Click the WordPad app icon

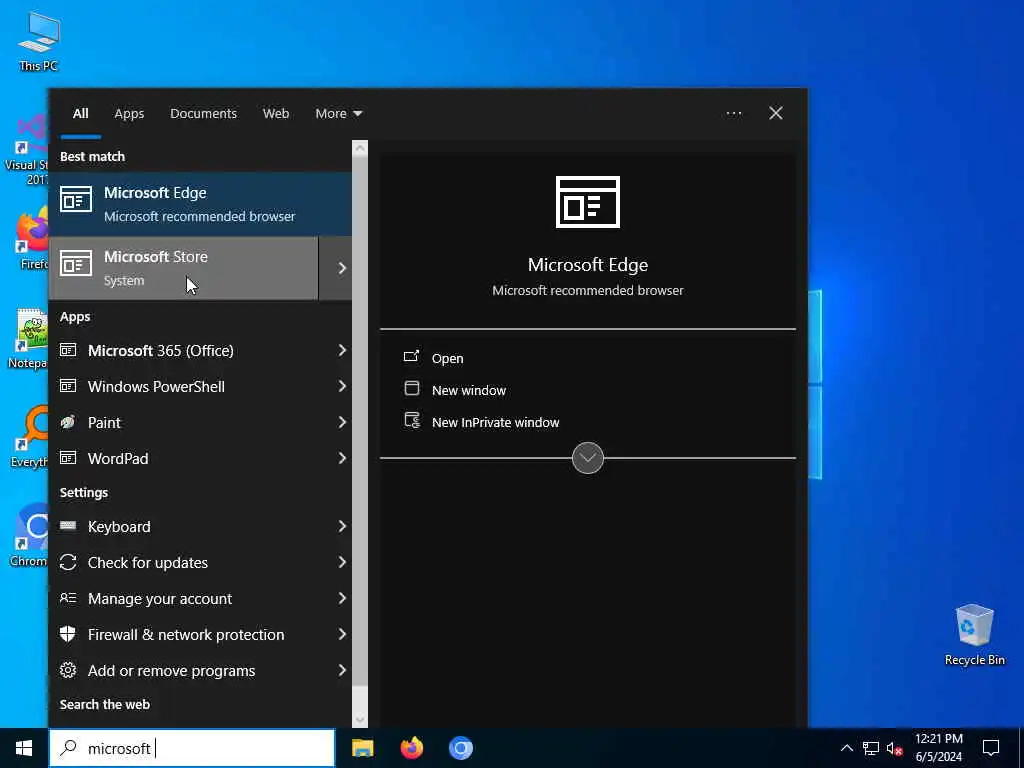68,458
